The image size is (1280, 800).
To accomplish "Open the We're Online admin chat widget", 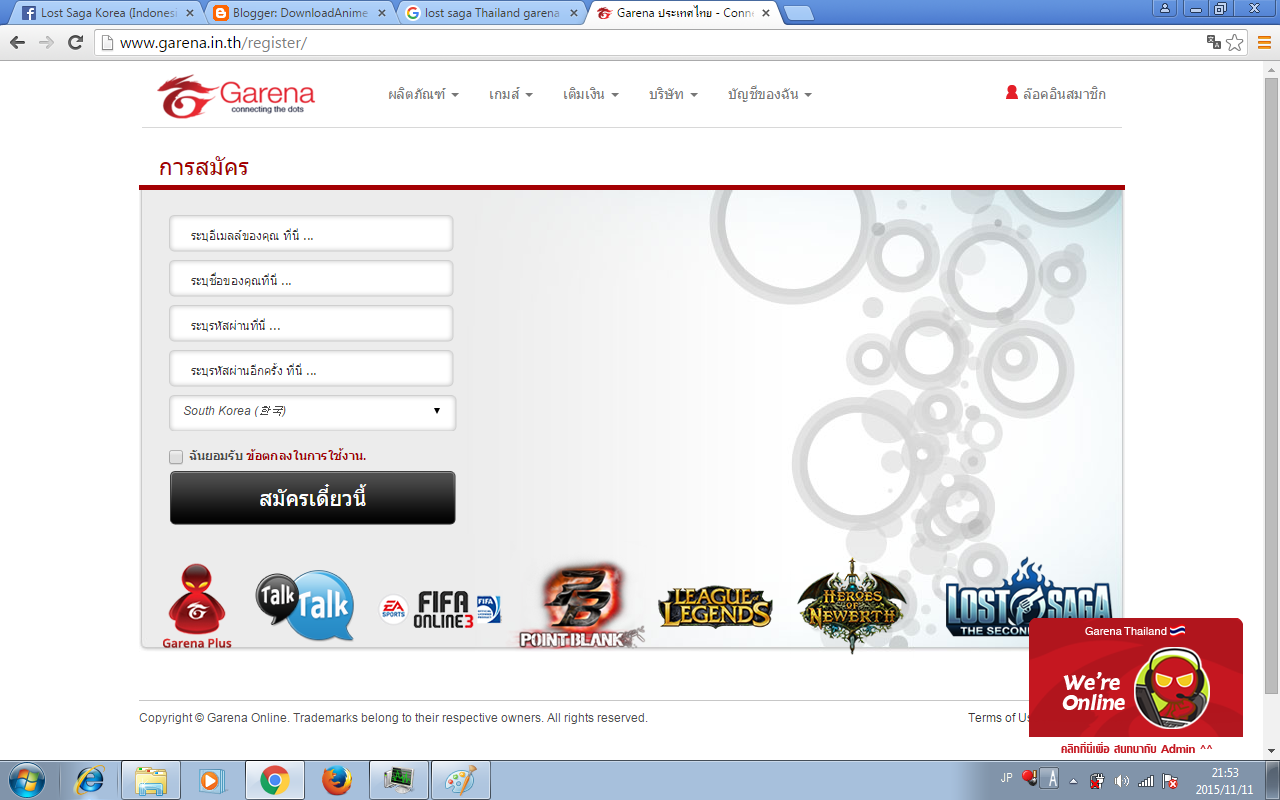I will click(x=1136, y=677).
